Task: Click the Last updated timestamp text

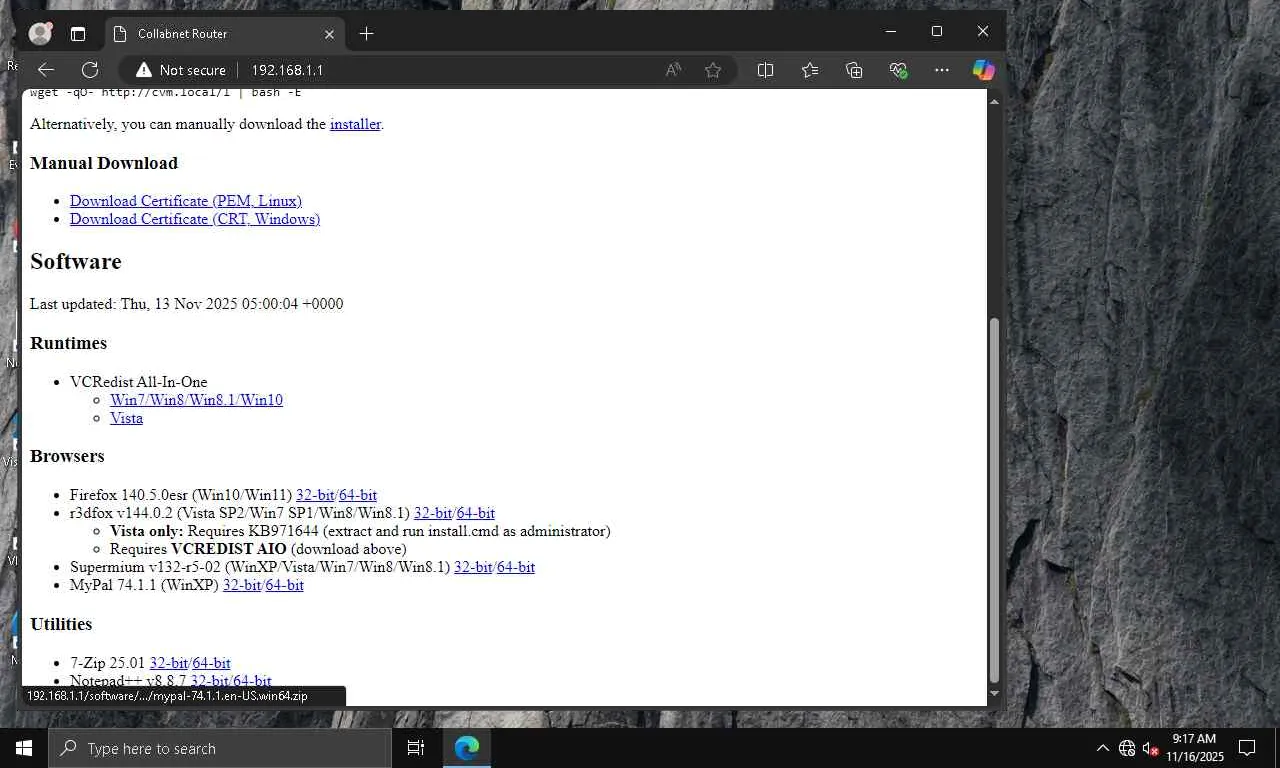Action: tap(187, 304)
